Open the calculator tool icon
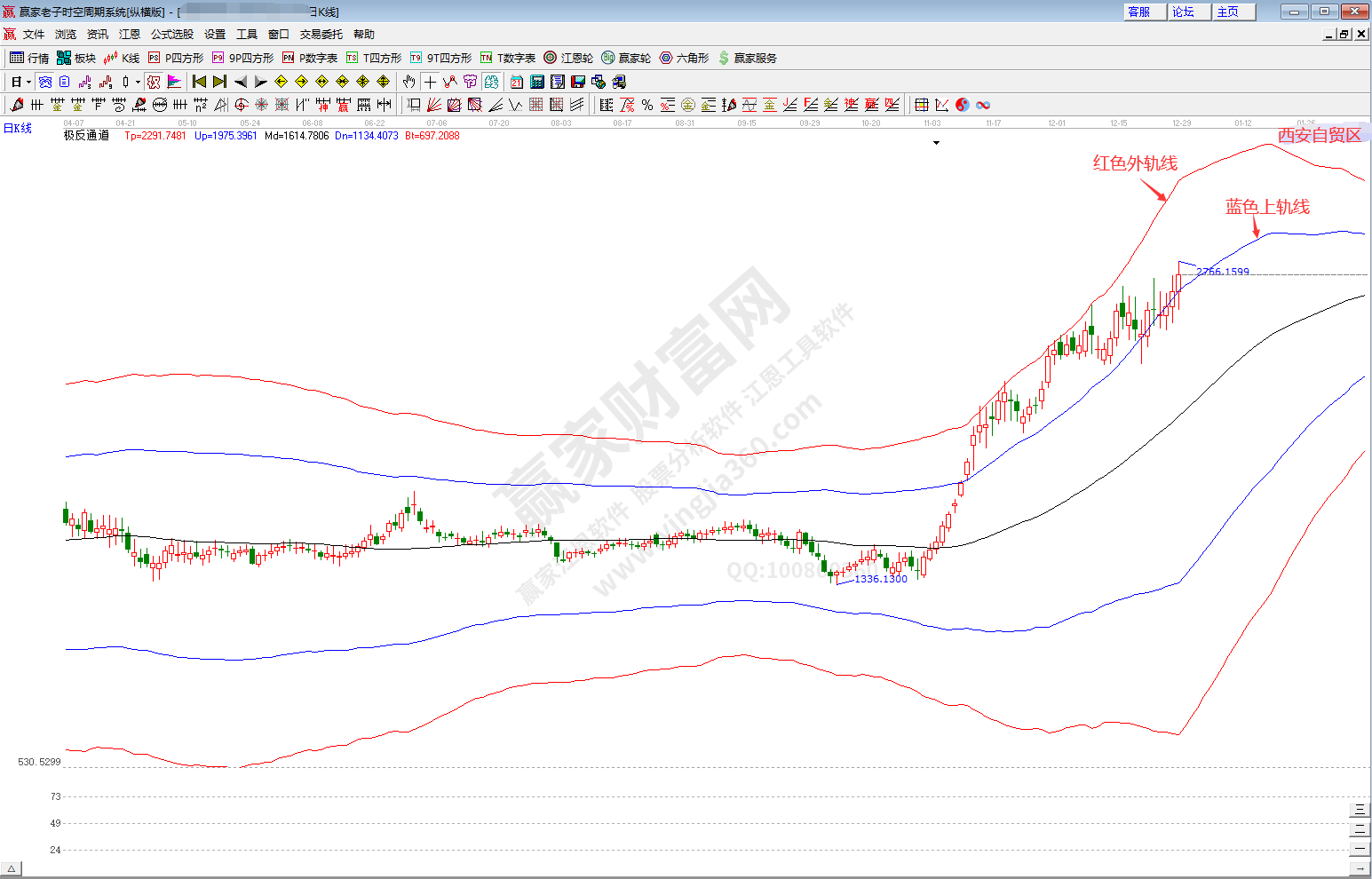1372x879 pixels. click(x=537, y=82)
